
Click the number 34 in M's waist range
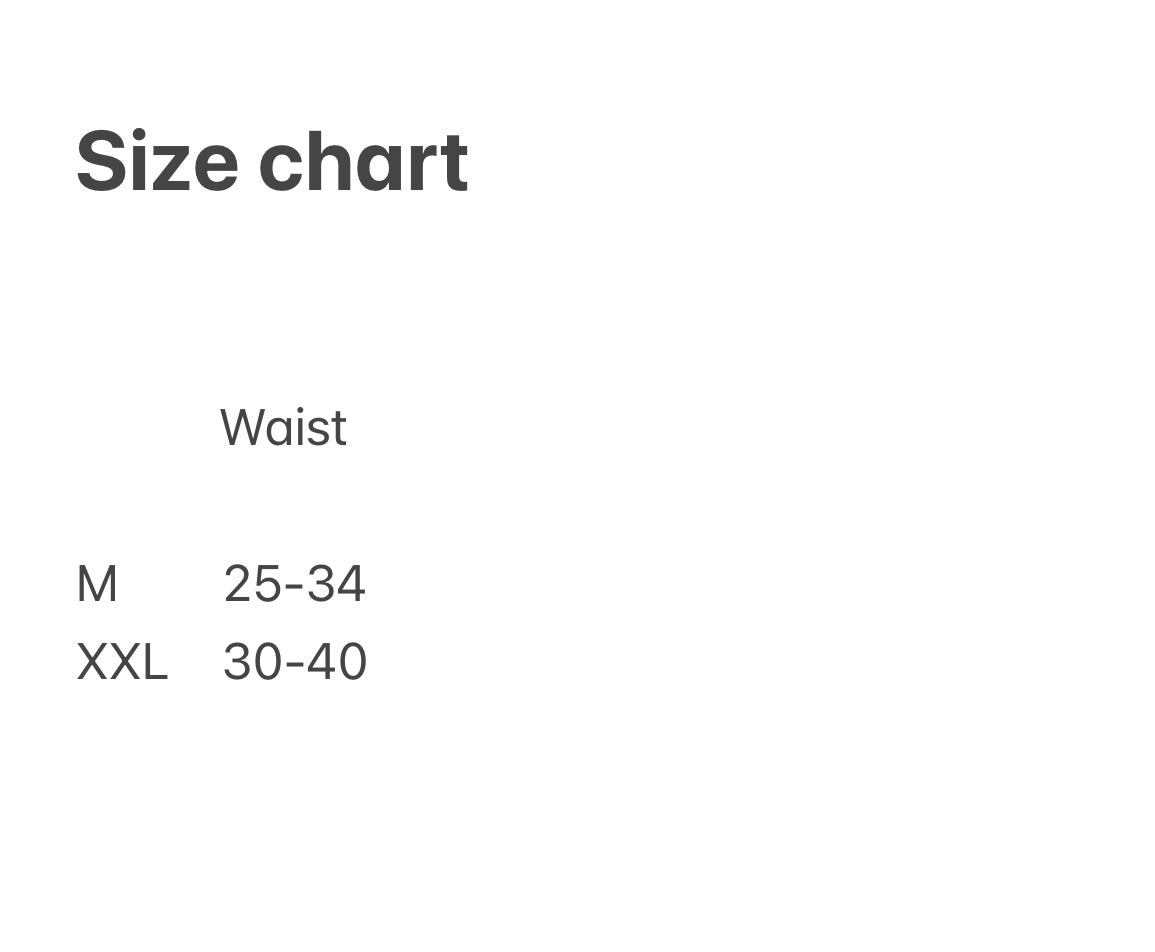pyautogui.click(x=336, y=584)
